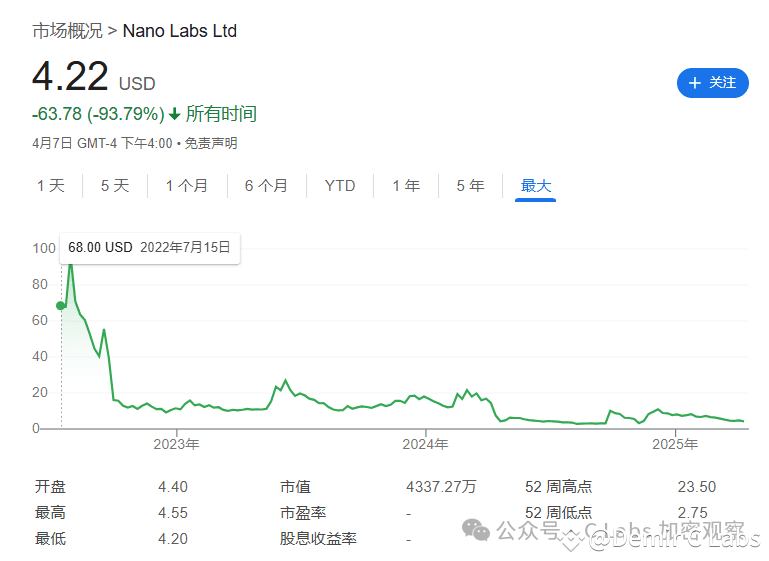Click the 关注 follow button

pyautogui.click(x=712, y=83)
